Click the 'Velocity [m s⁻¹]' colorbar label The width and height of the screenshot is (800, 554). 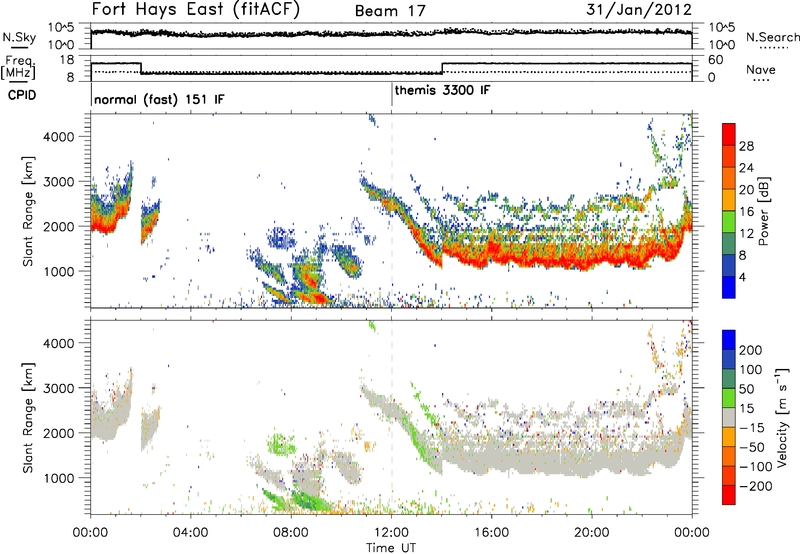(782, 418)
